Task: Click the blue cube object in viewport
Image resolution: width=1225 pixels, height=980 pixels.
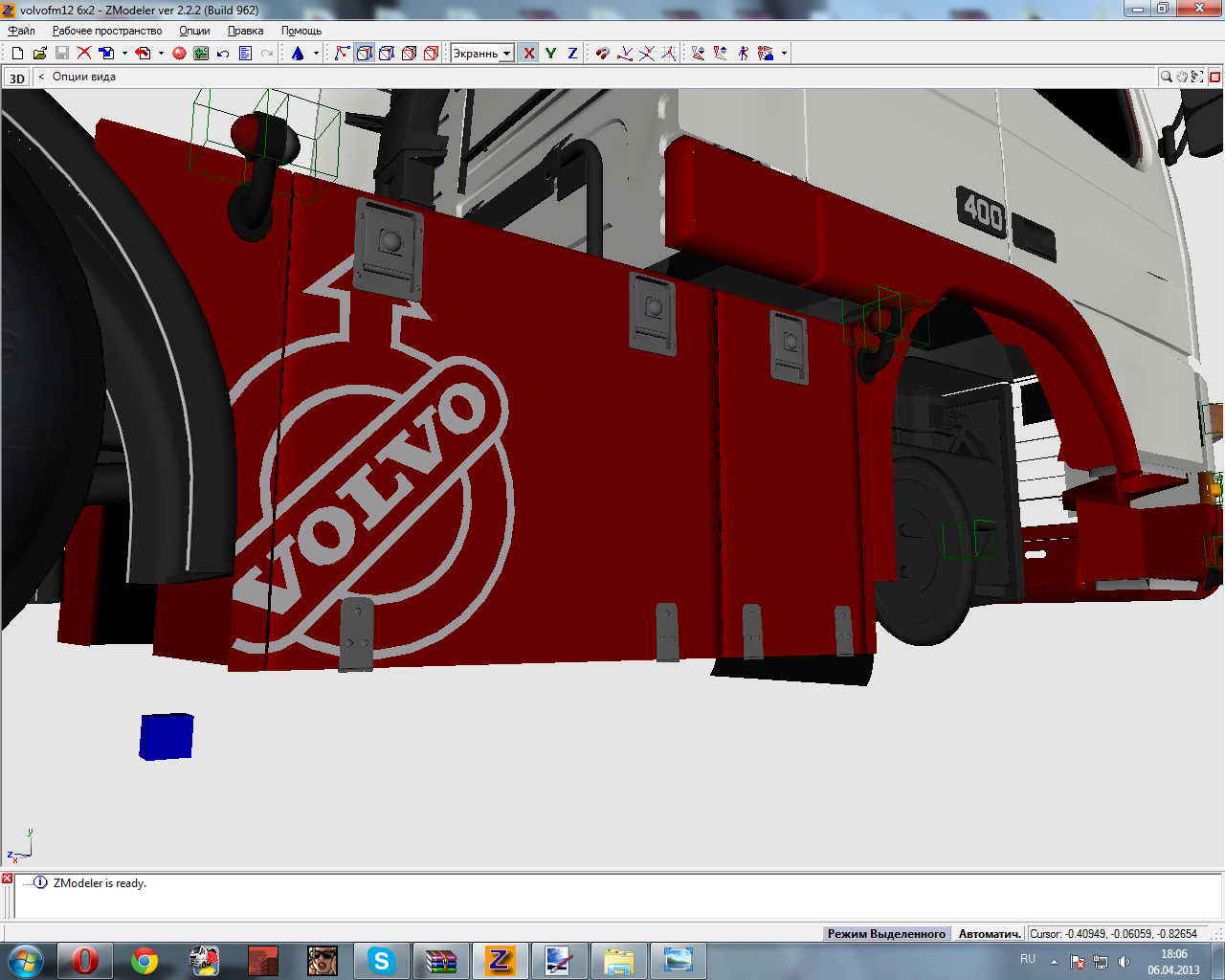Action: [x=167, y=737]
